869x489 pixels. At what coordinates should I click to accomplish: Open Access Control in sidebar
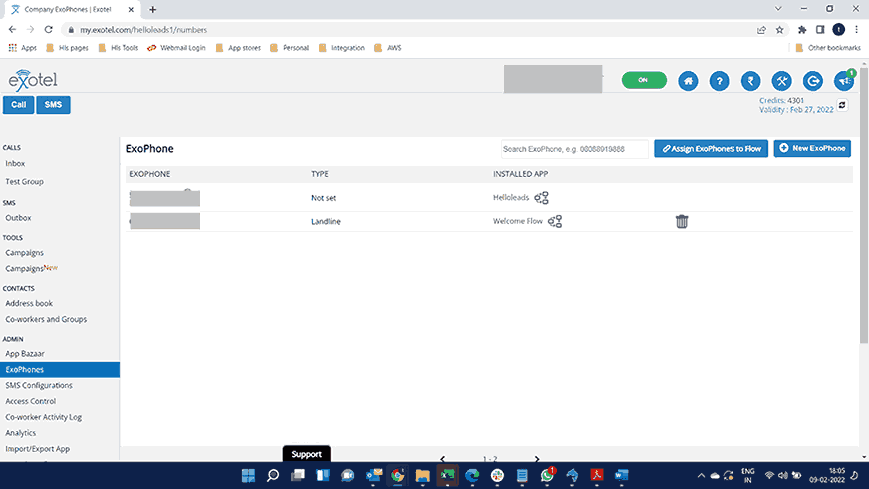pos(30,401)
